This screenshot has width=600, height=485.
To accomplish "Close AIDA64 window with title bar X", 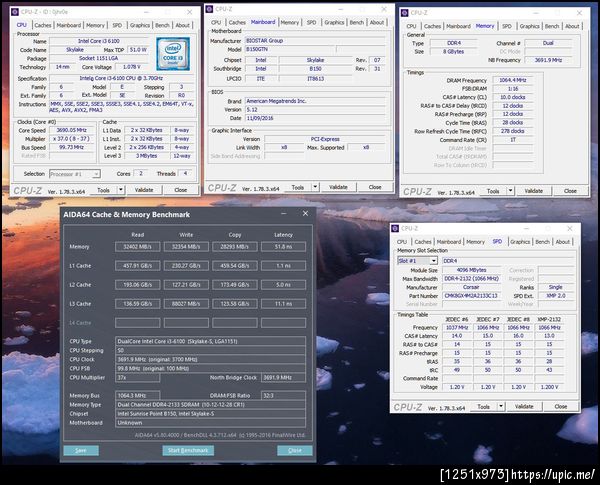I will (305, 214).
